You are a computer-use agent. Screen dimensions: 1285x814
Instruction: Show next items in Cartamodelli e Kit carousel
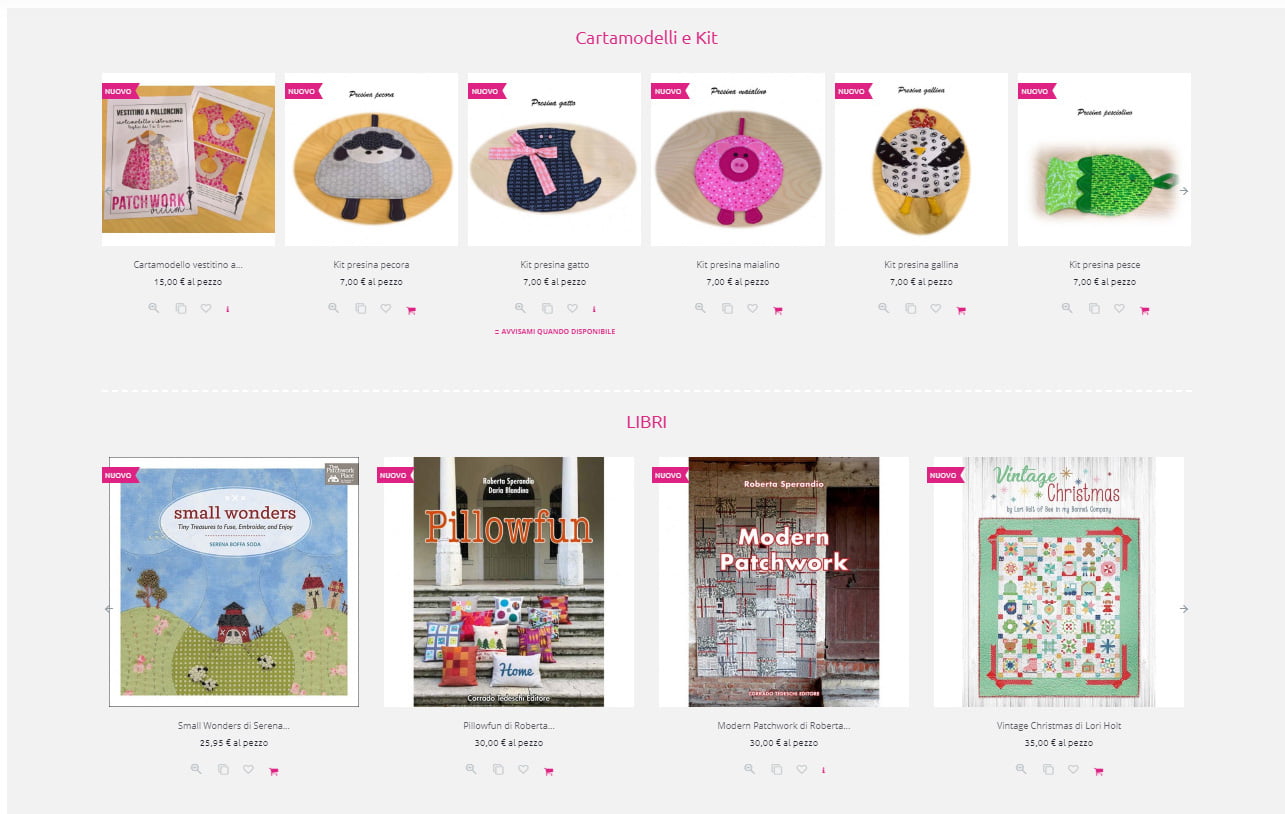[x=1184, y=190]
